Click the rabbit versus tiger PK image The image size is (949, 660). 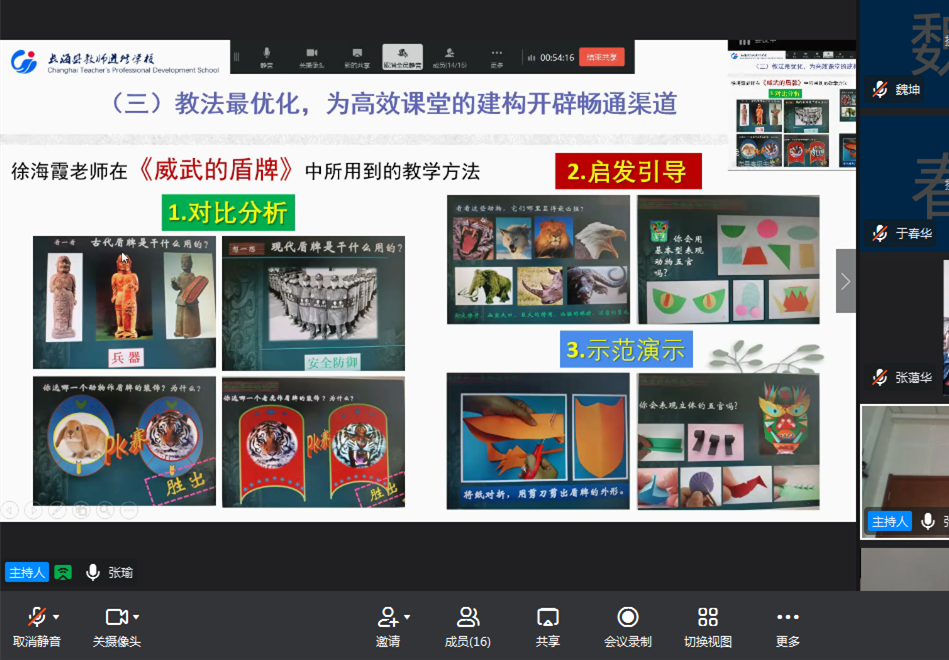click(x=124, y=441)
